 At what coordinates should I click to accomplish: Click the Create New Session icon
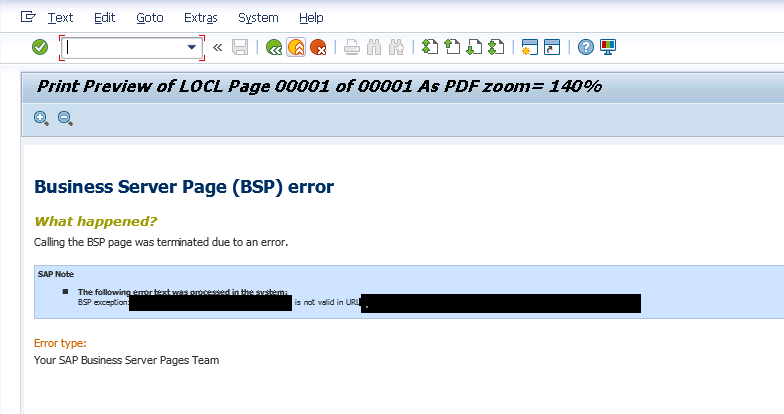pyautogui.click(x=530, y=47)
